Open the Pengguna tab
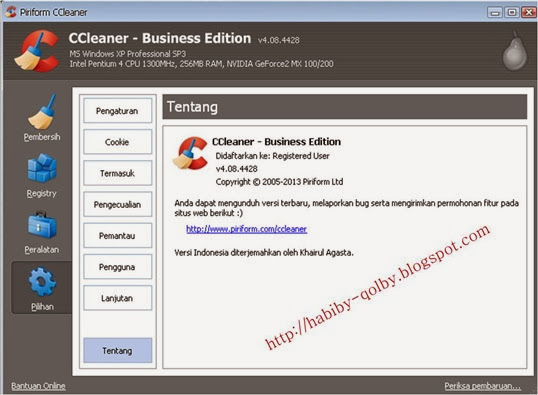This screenshot has height=395, width=538. tap(117, 267)
